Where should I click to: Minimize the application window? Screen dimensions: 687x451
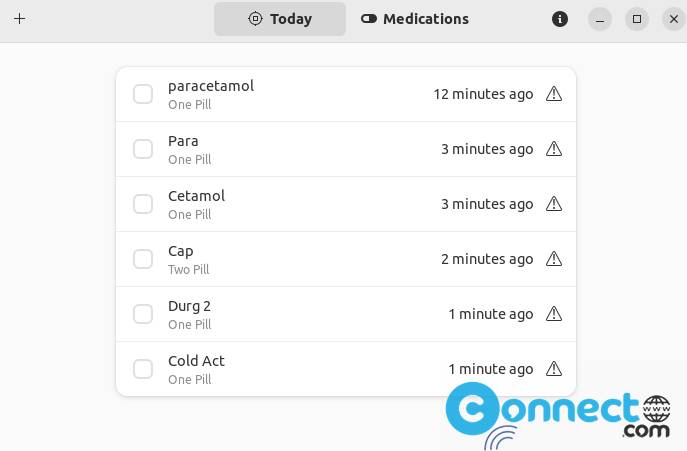[x=600, y=19]
